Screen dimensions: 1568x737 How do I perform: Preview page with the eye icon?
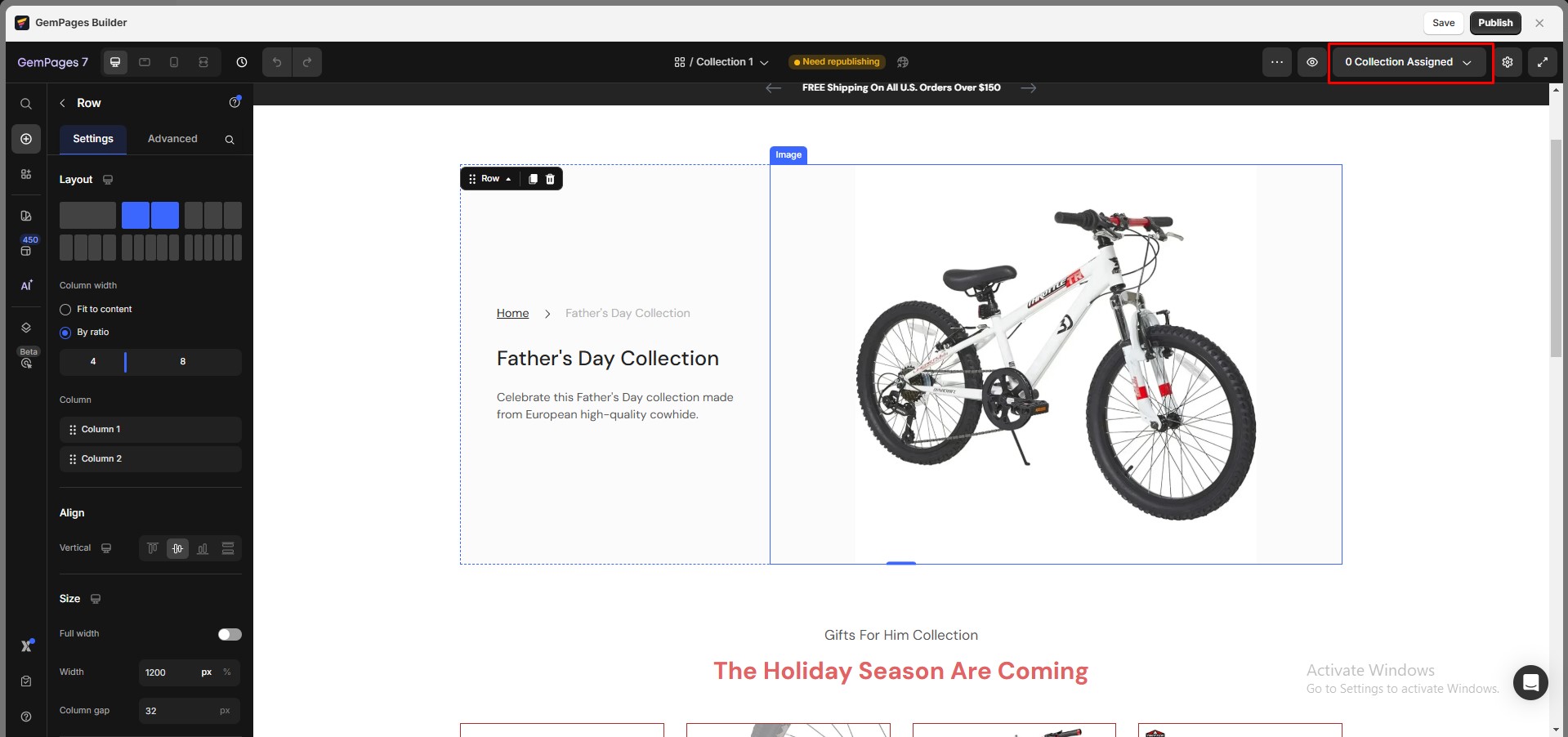coord(1312,62)
